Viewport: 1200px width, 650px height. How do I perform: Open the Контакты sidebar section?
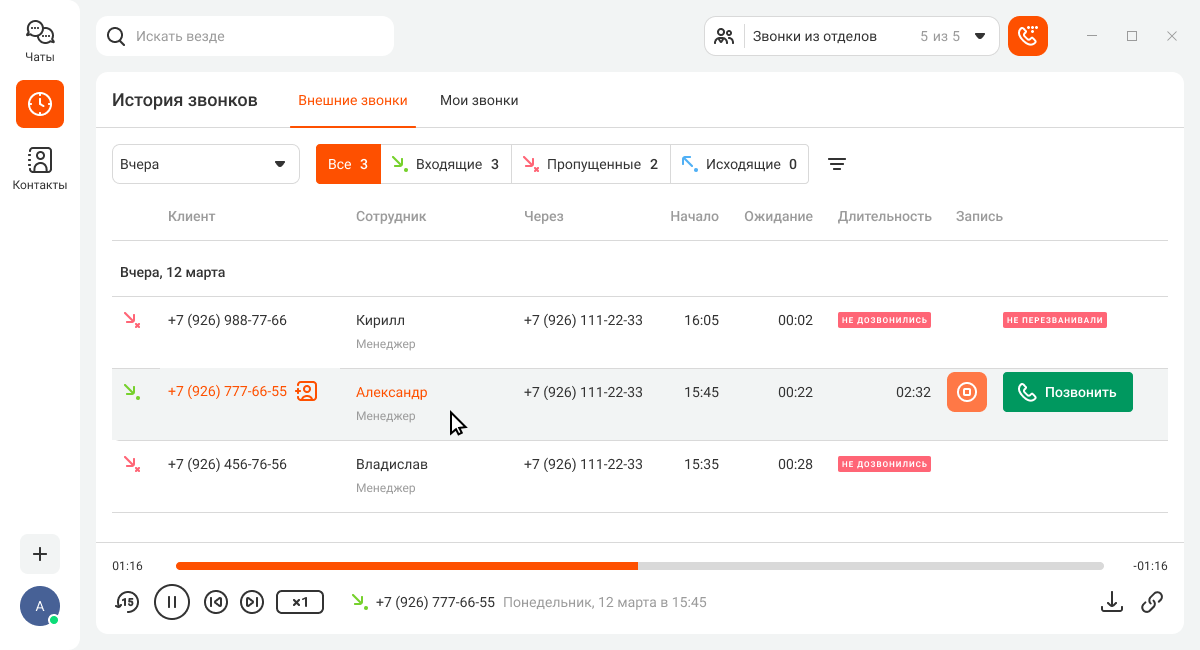tap(40, 169)
